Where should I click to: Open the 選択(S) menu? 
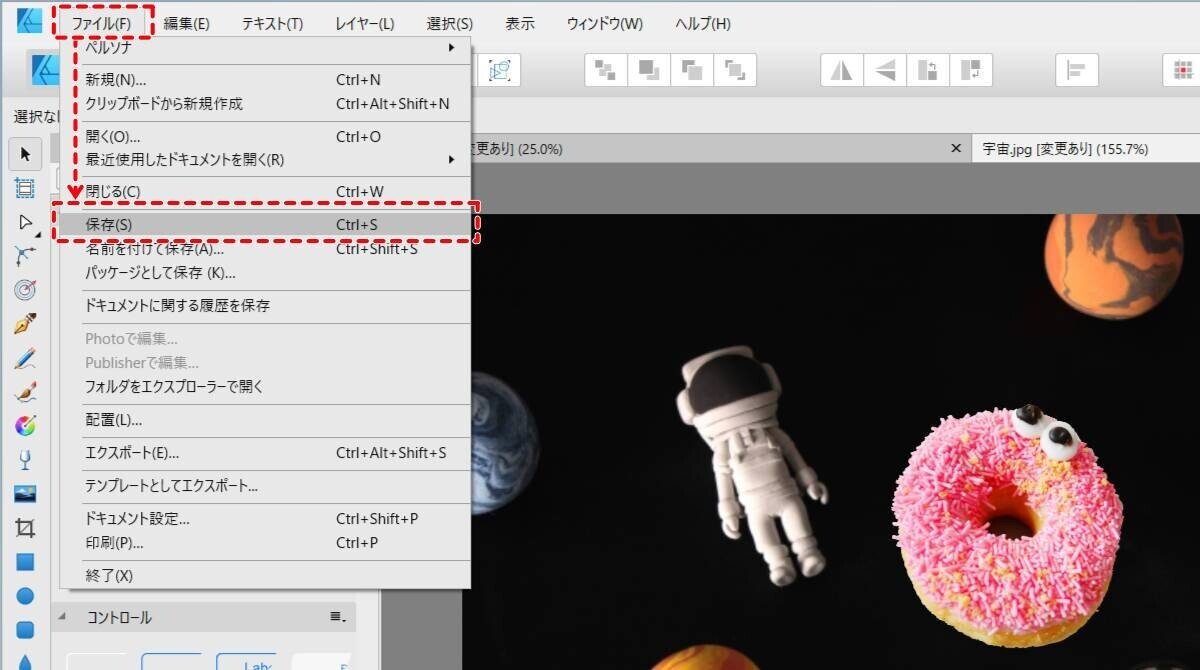(449, 23)
